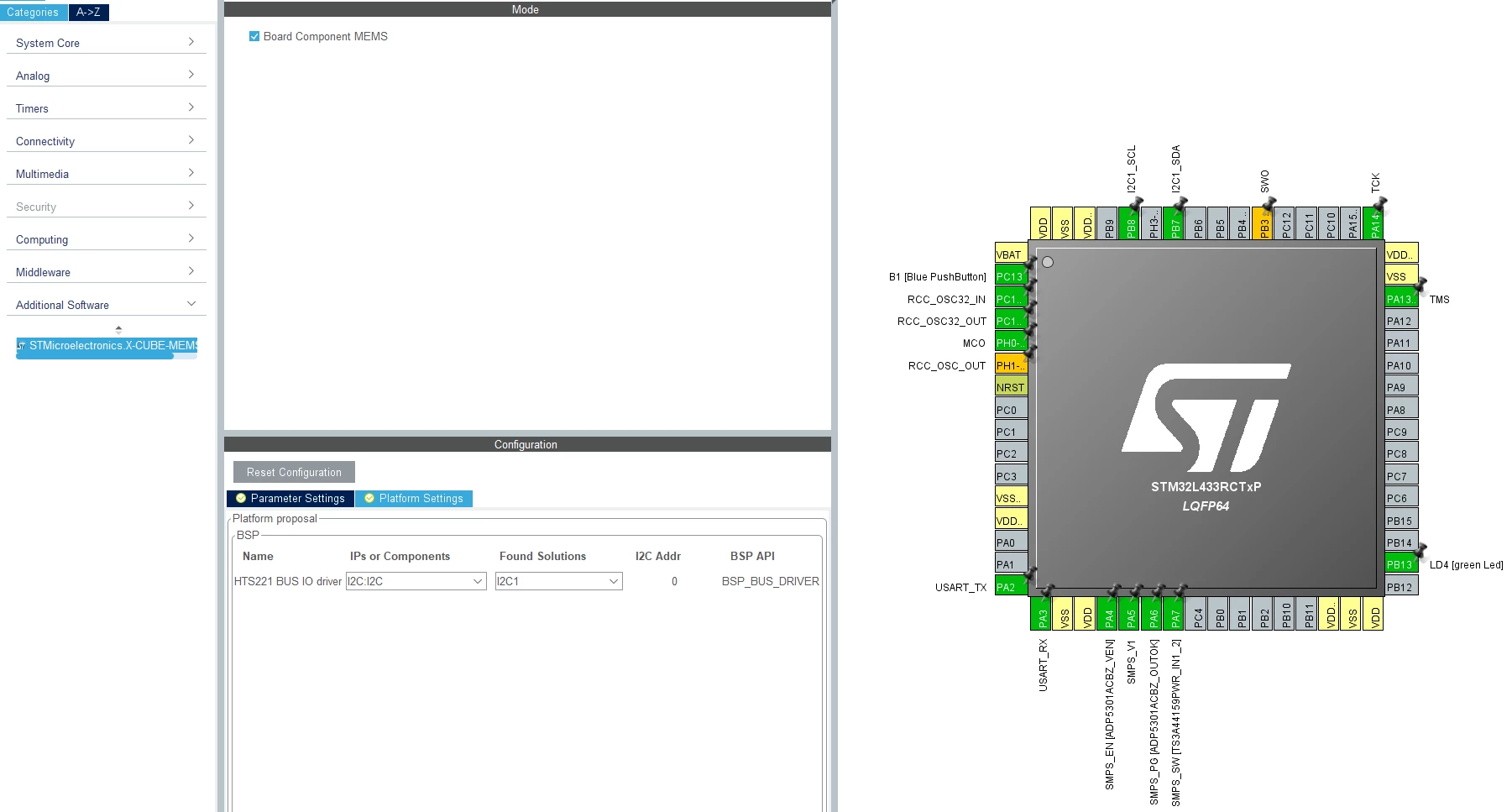Click the PA2 pin for USART_TX
This screenshot has height=812, width=1512.
tap(1011, 587)
